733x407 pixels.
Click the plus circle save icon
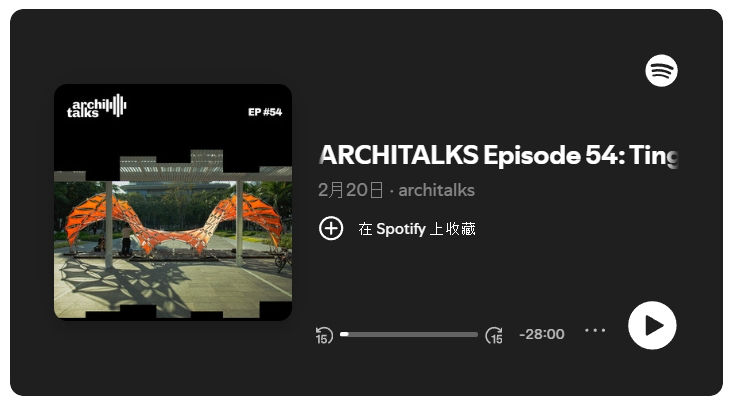331,228
